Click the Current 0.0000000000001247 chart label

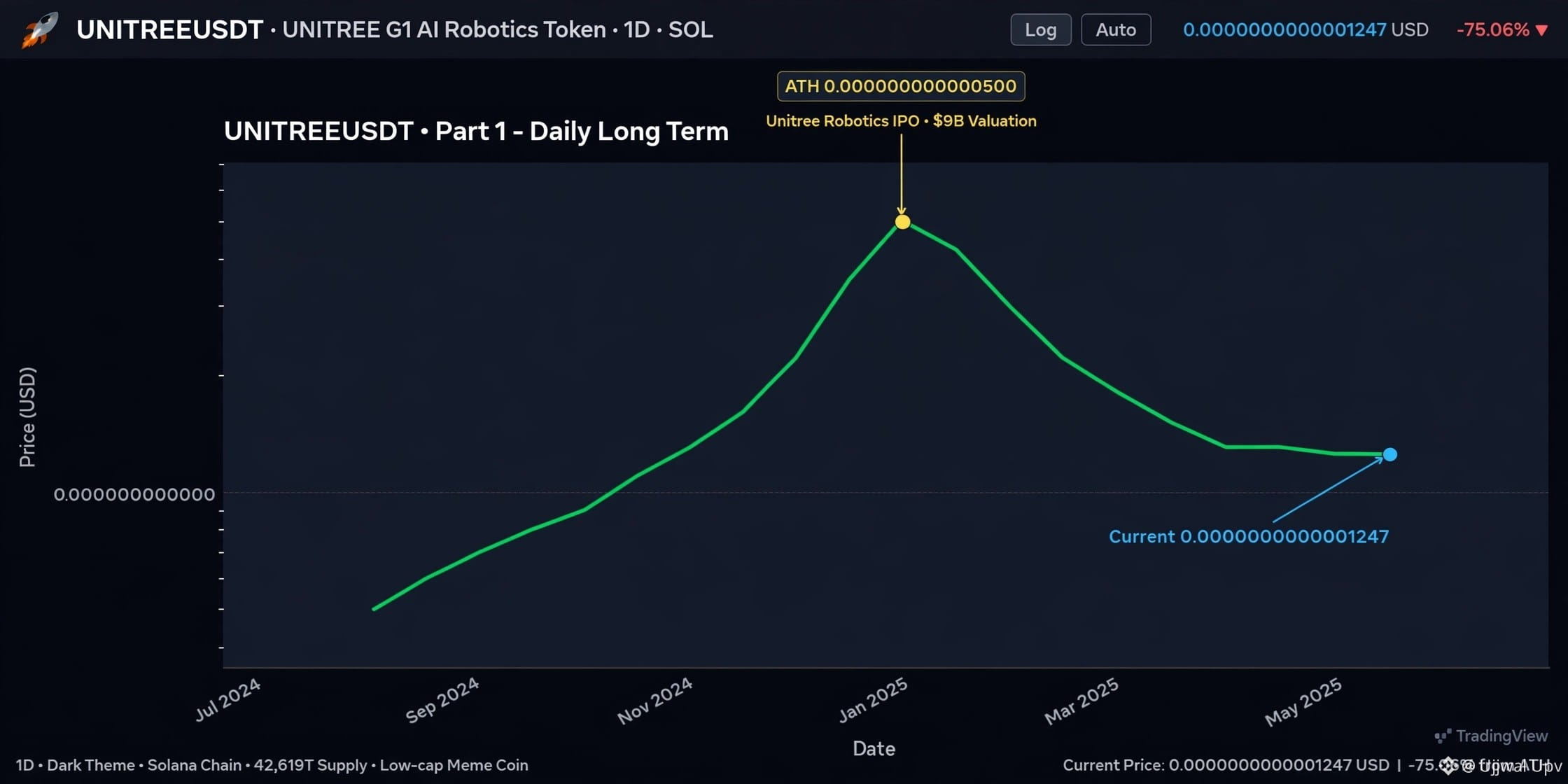pyautogui.click(x=1249, y=536)
